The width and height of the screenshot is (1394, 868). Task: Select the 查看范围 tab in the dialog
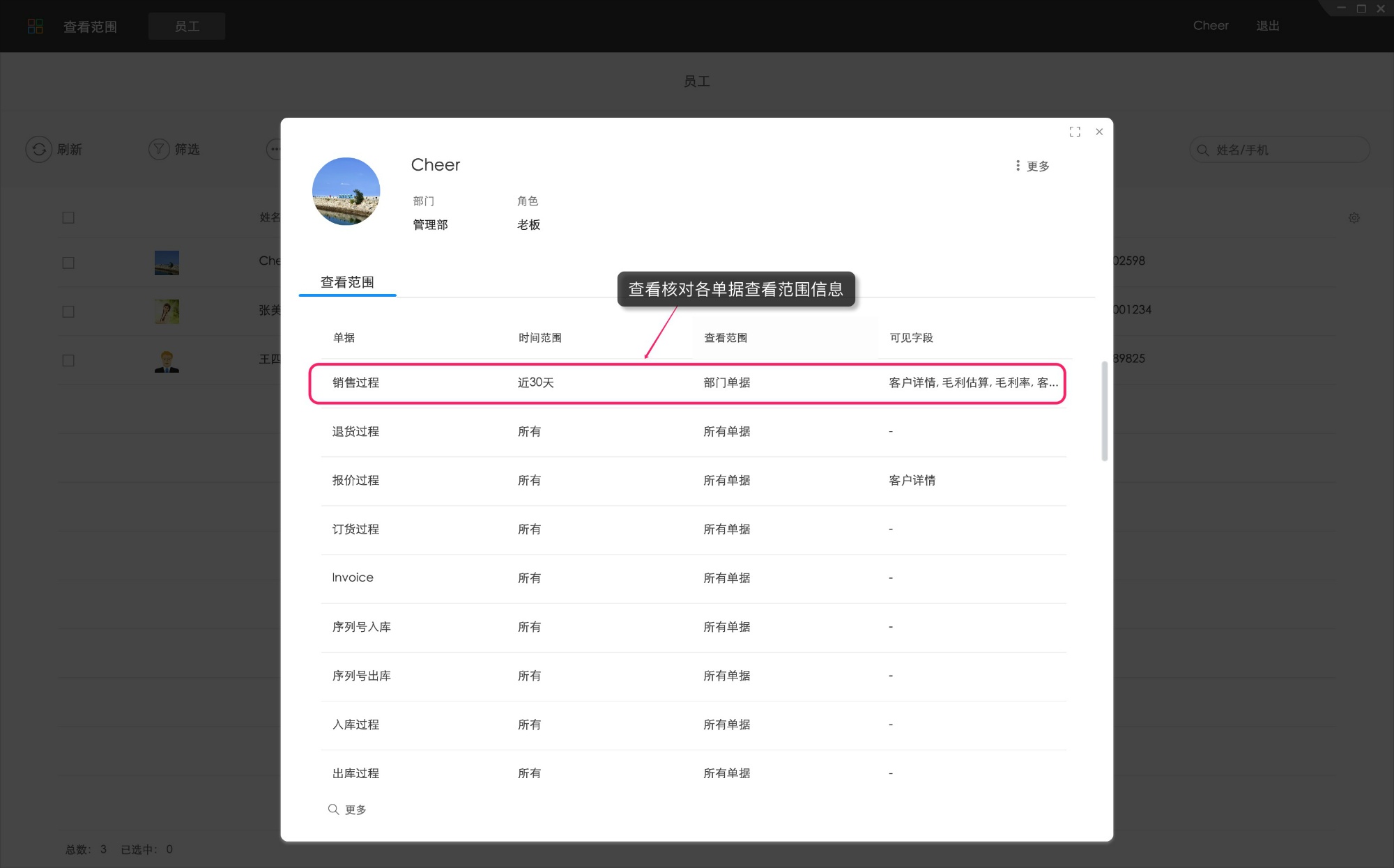tap(347, 281)
